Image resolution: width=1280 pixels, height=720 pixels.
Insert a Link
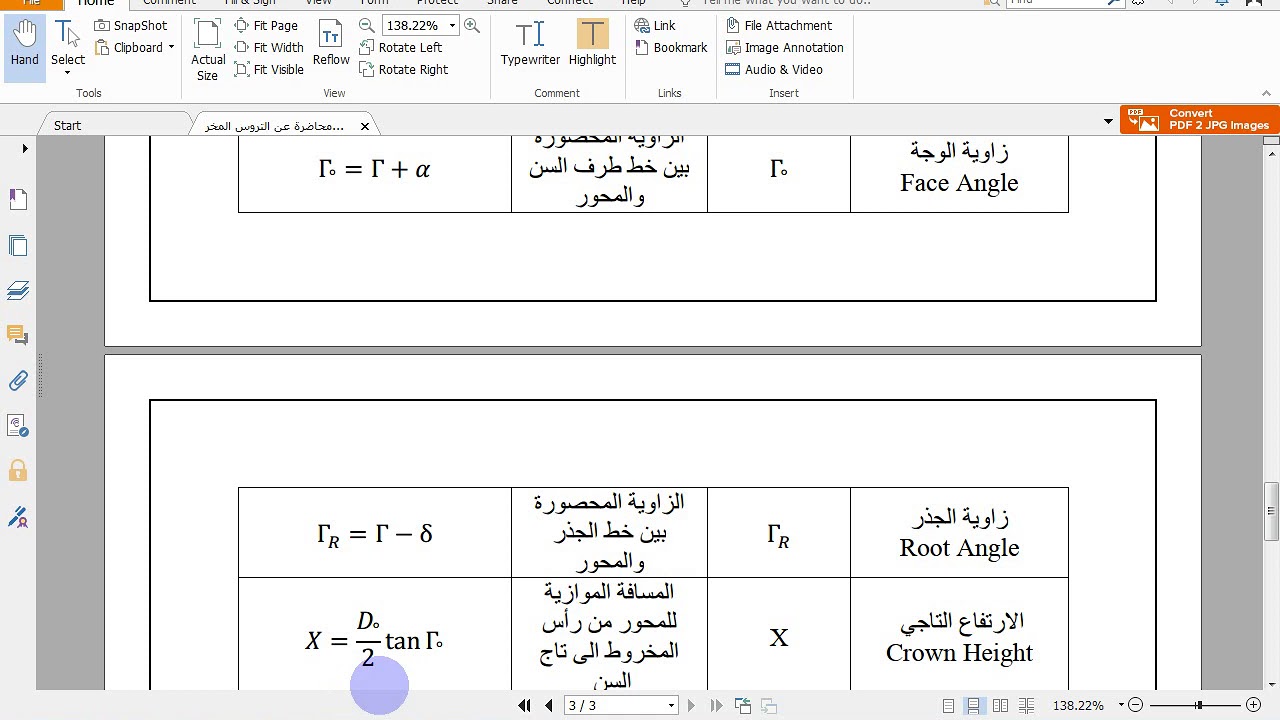click(655, 25)
